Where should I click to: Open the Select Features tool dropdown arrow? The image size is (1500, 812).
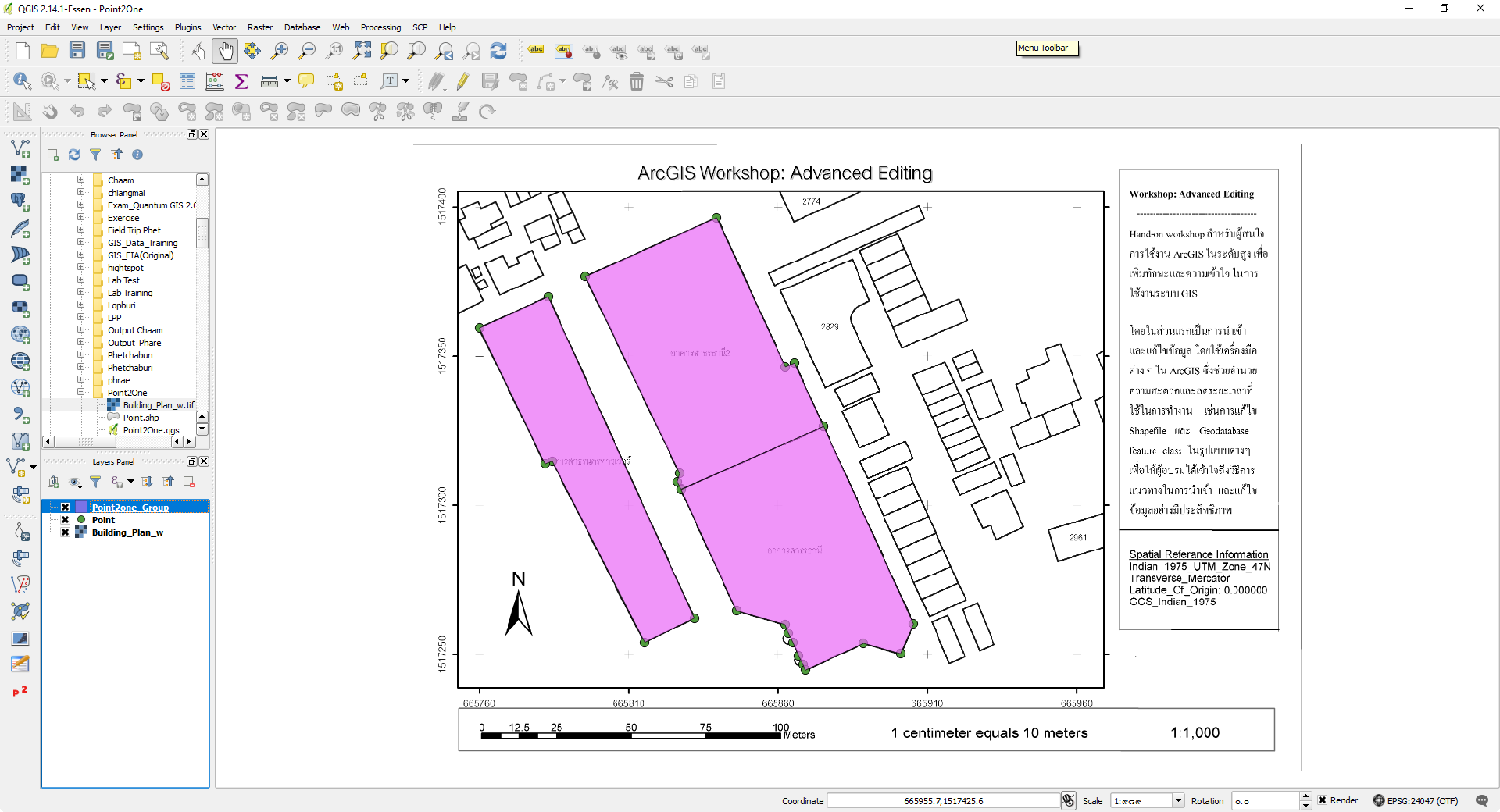pyautogui.click(x=104, y=81)
